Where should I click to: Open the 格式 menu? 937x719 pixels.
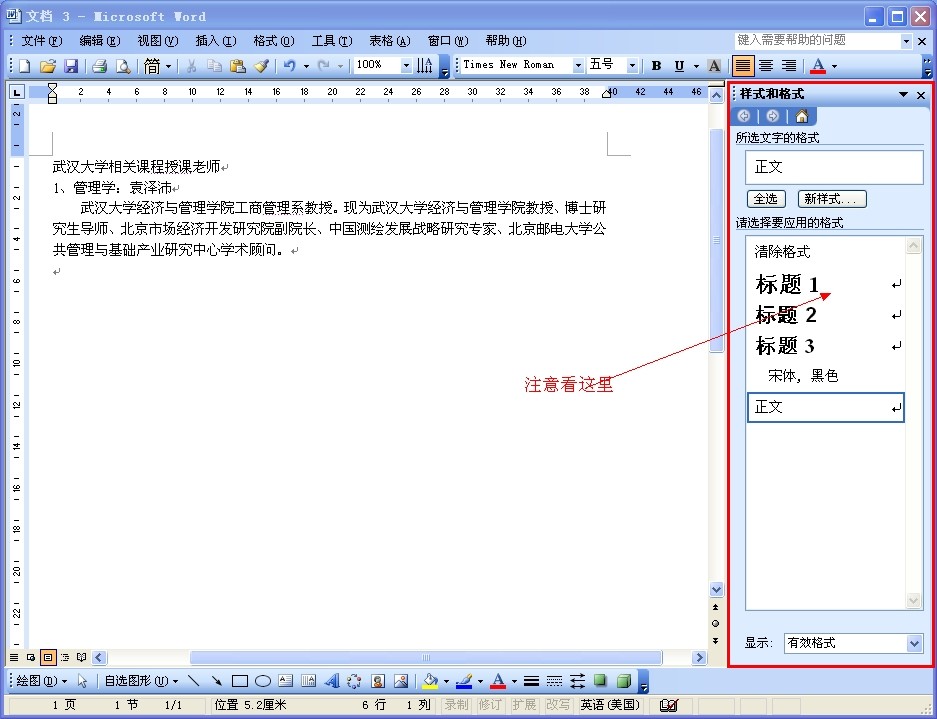point(274,41)
